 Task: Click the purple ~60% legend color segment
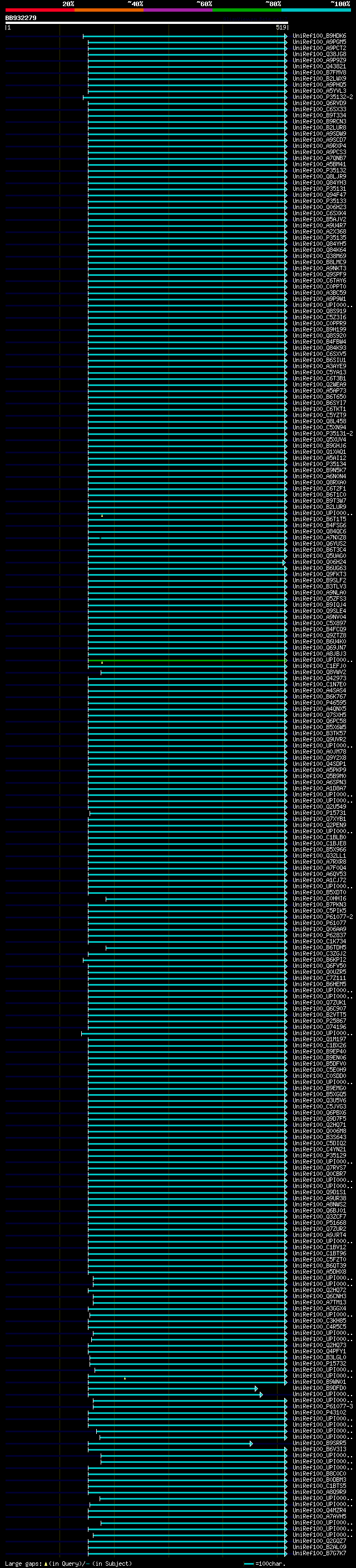[179, 10]
